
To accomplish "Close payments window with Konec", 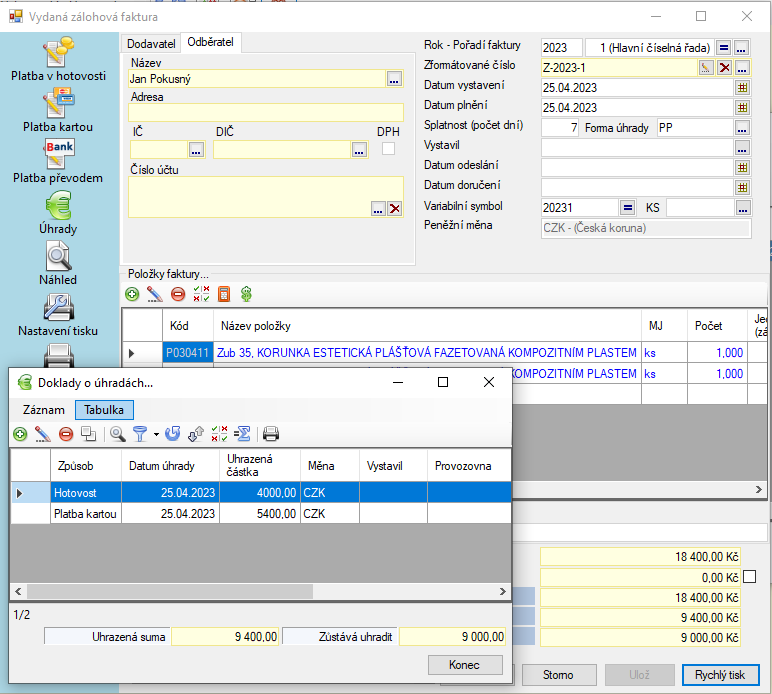I will pyautogui.click(x=464, y=665).
